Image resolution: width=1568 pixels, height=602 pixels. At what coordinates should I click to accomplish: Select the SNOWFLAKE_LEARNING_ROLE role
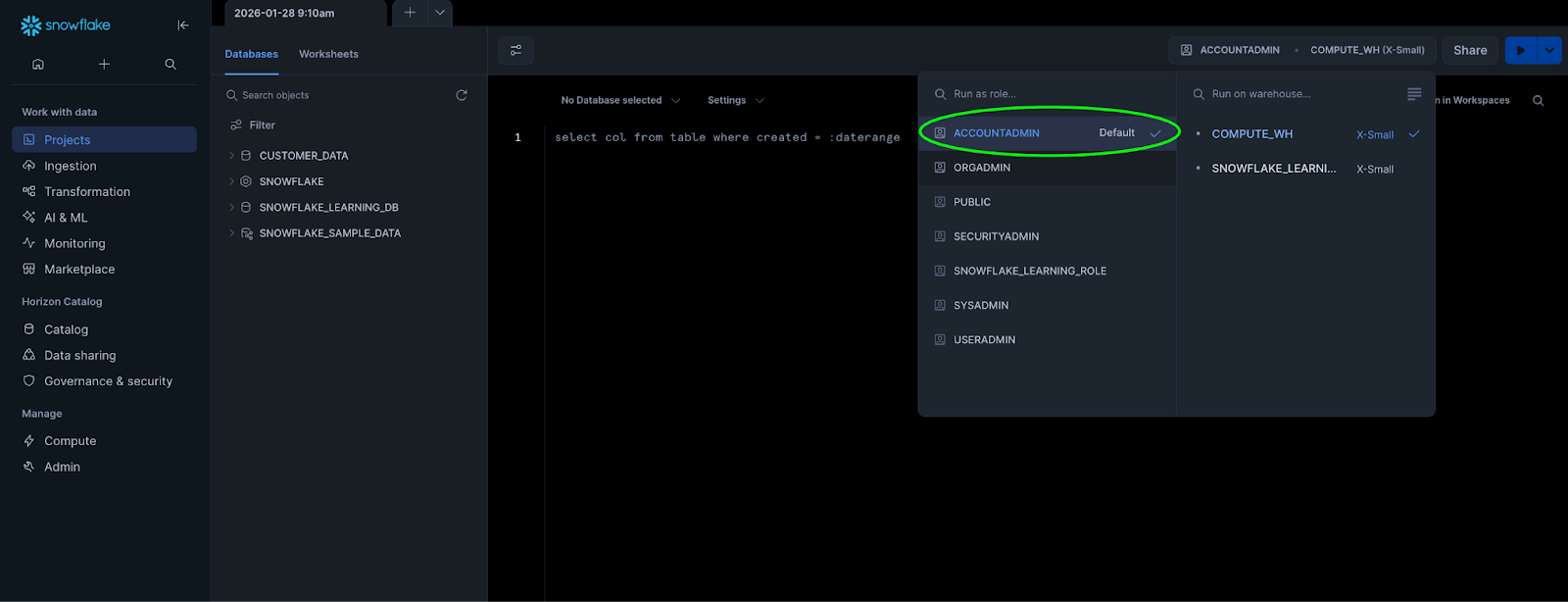1047,271
